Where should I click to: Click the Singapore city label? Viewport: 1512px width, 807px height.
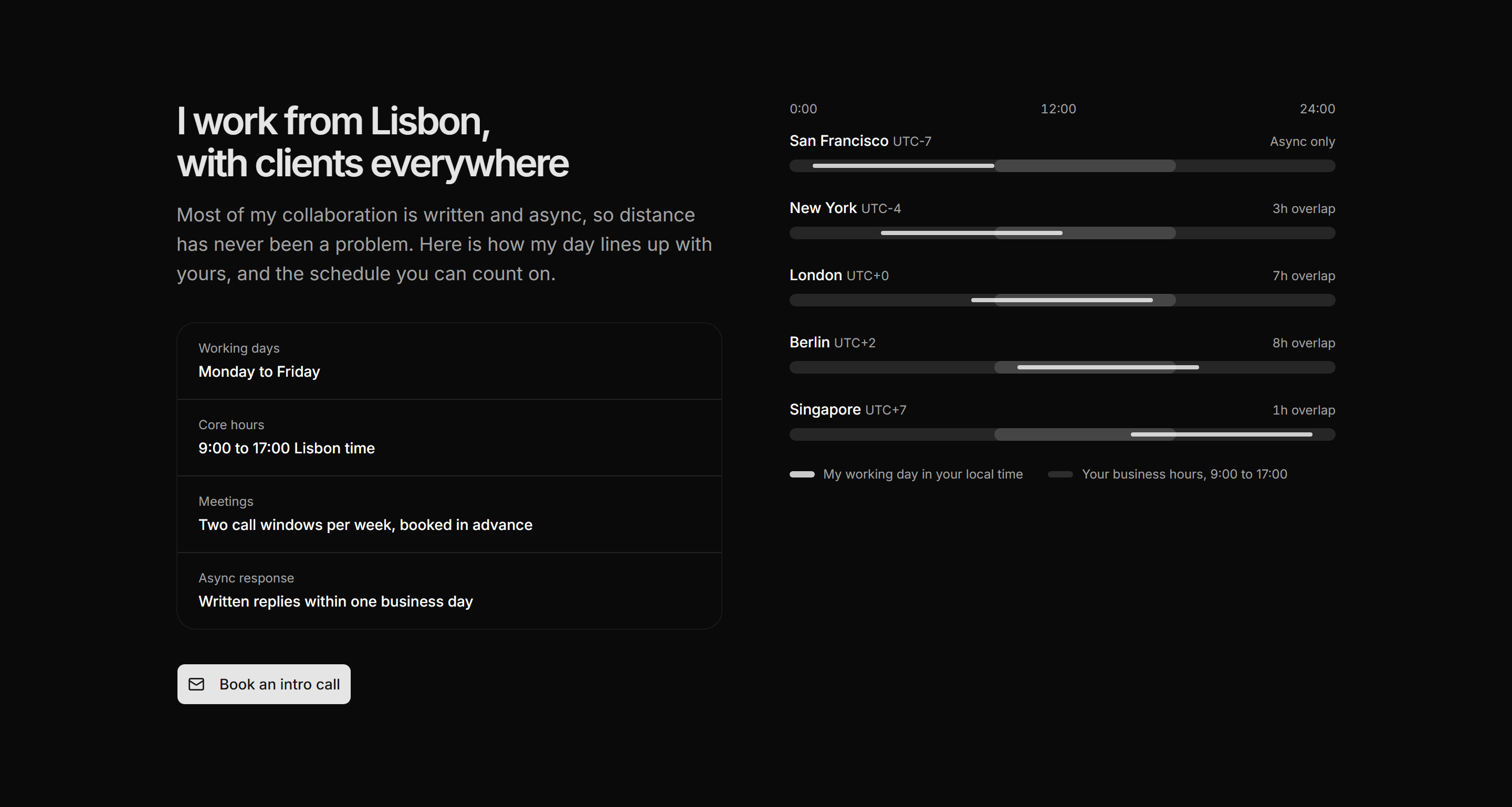point(825,409)
